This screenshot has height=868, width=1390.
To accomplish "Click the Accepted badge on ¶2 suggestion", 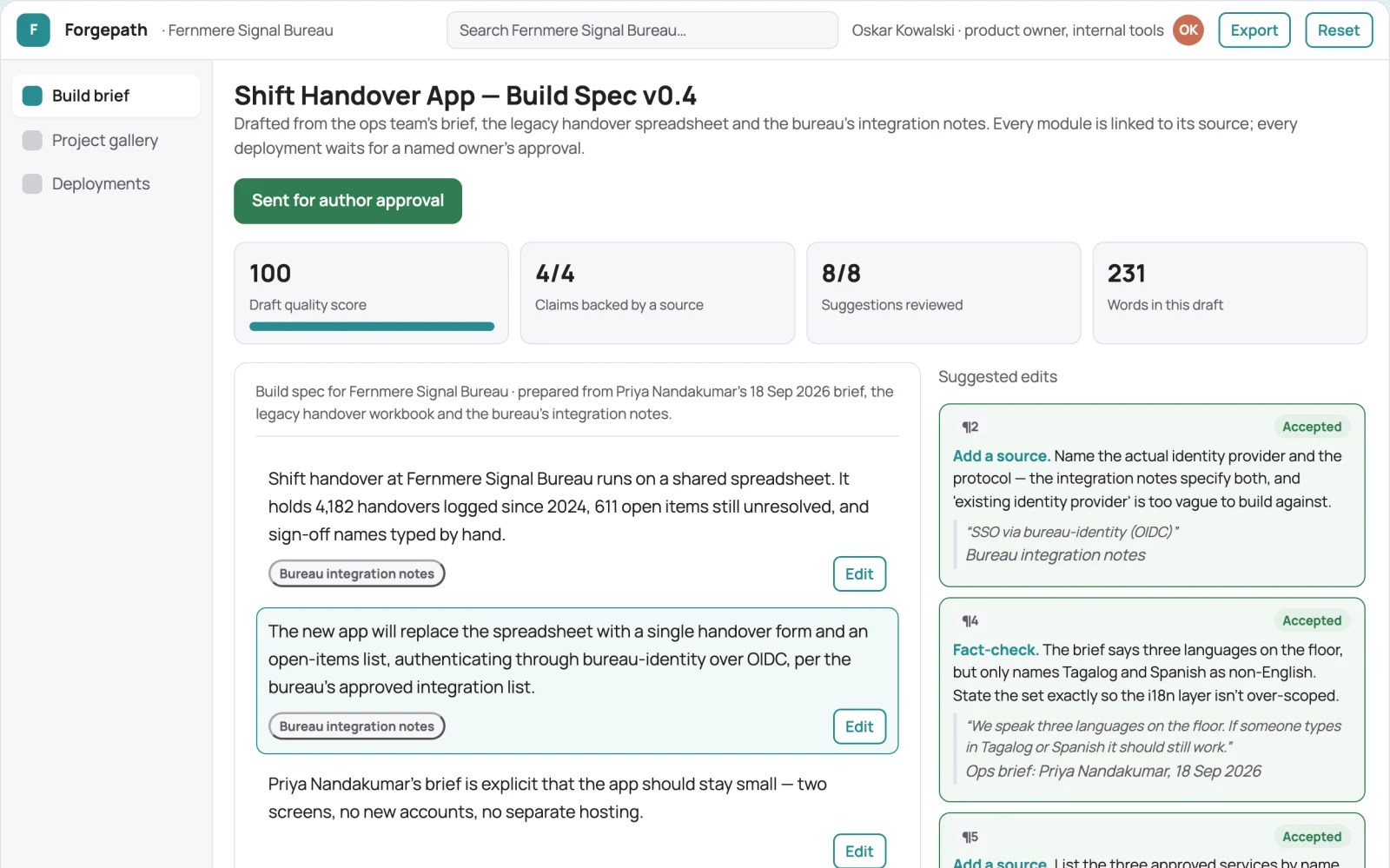I will (1312, 427).
